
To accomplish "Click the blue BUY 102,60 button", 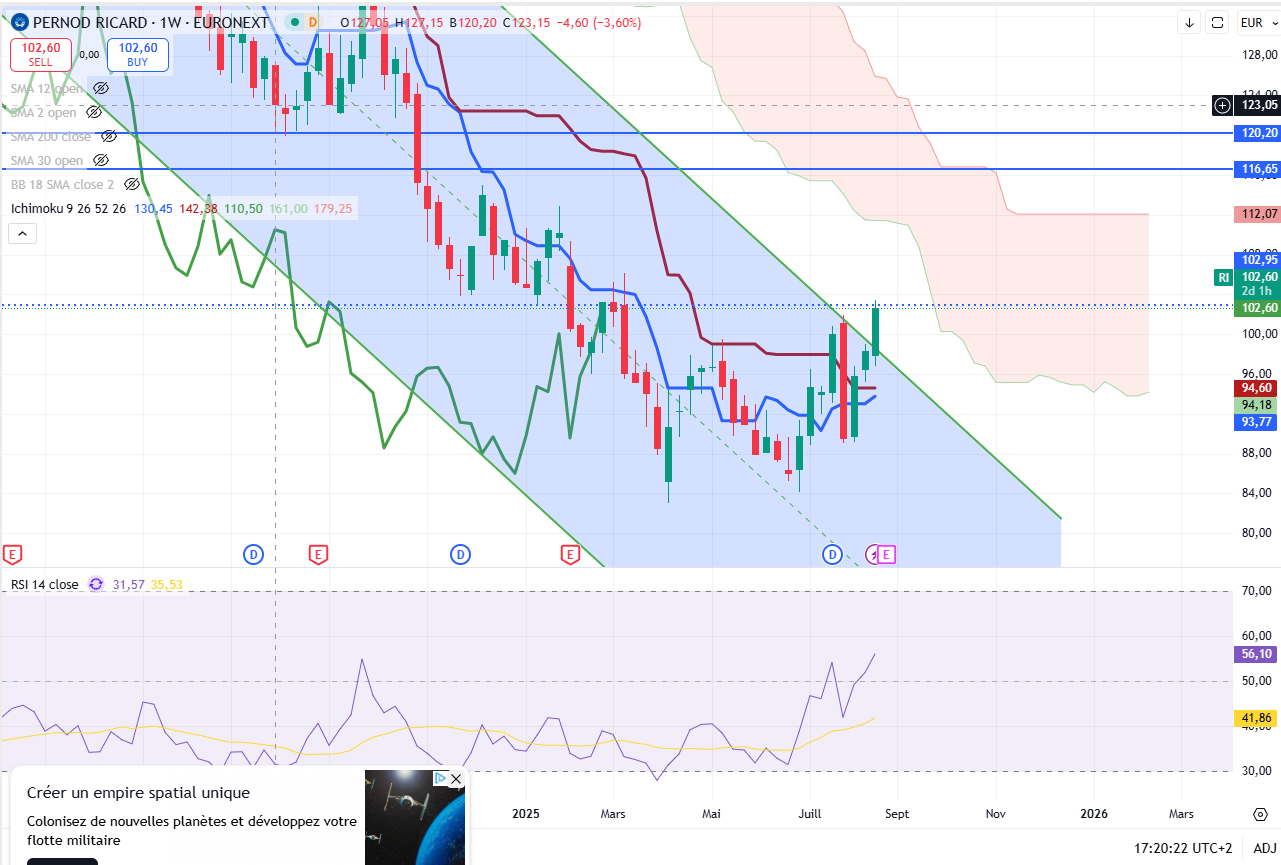I will (x=138, y=54).
